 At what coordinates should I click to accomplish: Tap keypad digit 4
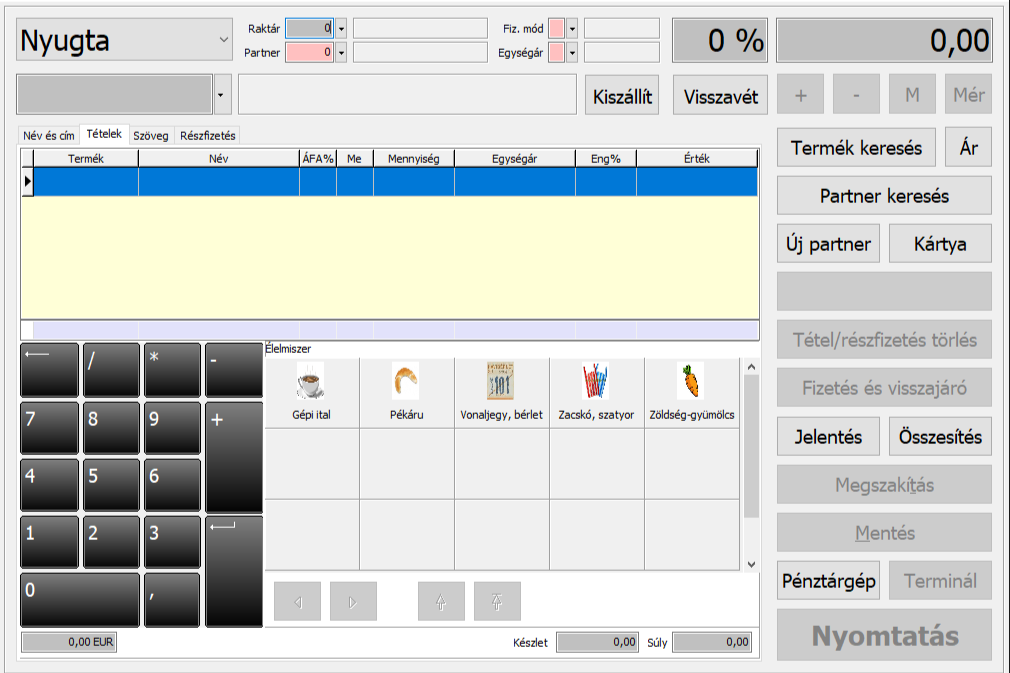[x=50, y=485]
